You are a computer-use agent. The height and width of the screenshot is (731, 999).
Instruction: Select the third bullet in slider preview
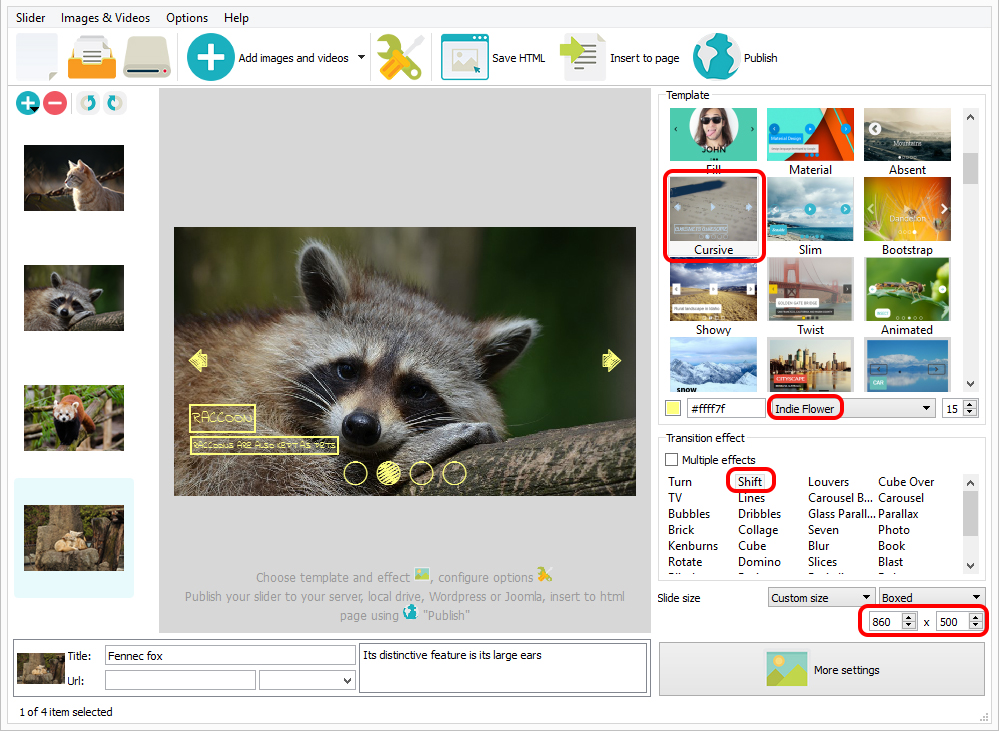(422, 473)
